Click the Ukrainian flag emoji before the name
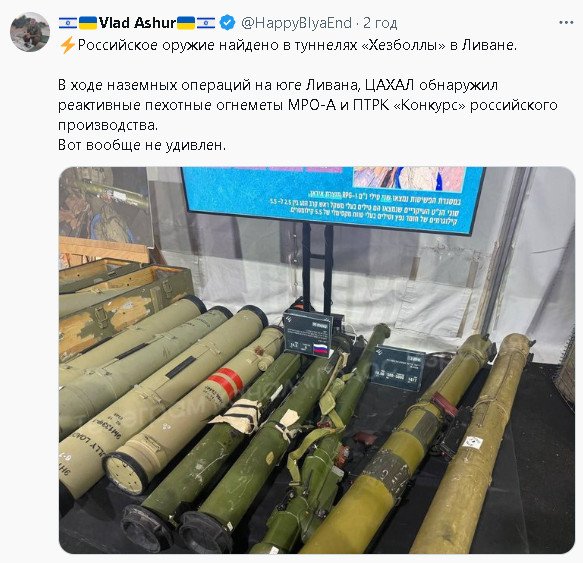The height and width of the screenshot is (563, 583). click(88, 23)
